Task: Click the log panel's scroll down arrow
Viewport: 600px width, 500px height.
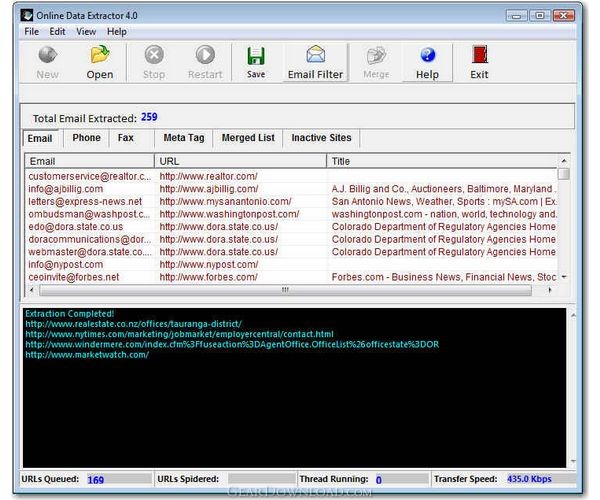Action: click(573, 462)
